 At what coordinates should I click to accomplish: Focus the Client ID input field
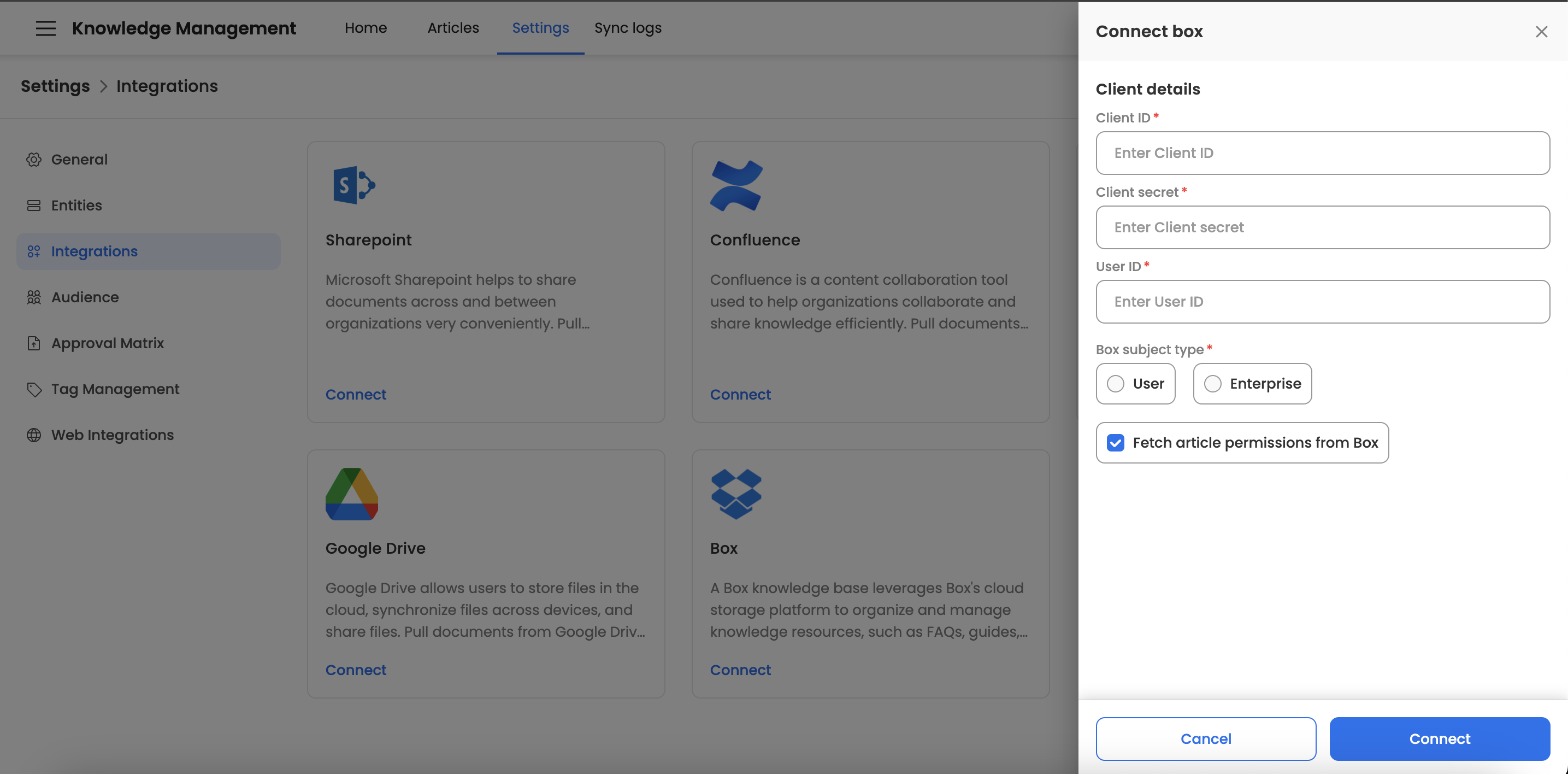click(x=1322, y=153)
